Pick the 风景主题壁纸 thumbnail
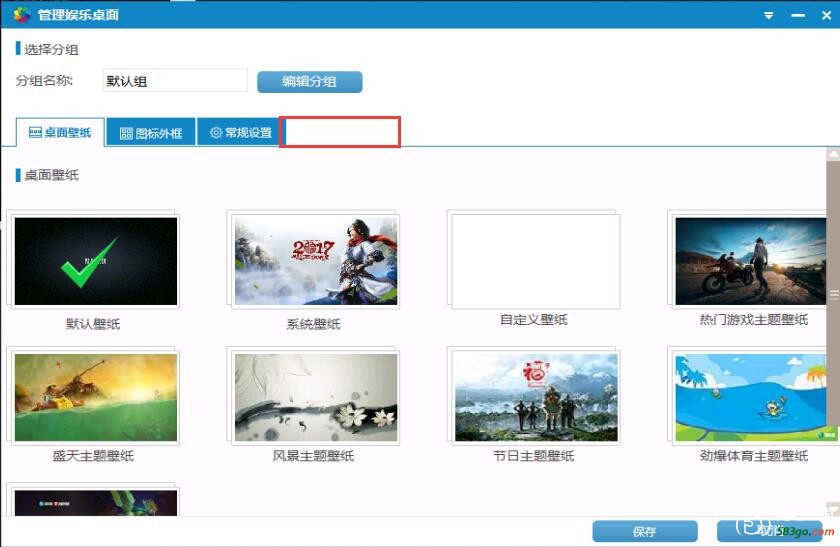The height and width of the screenshot is (547, 840). point(316,398)
